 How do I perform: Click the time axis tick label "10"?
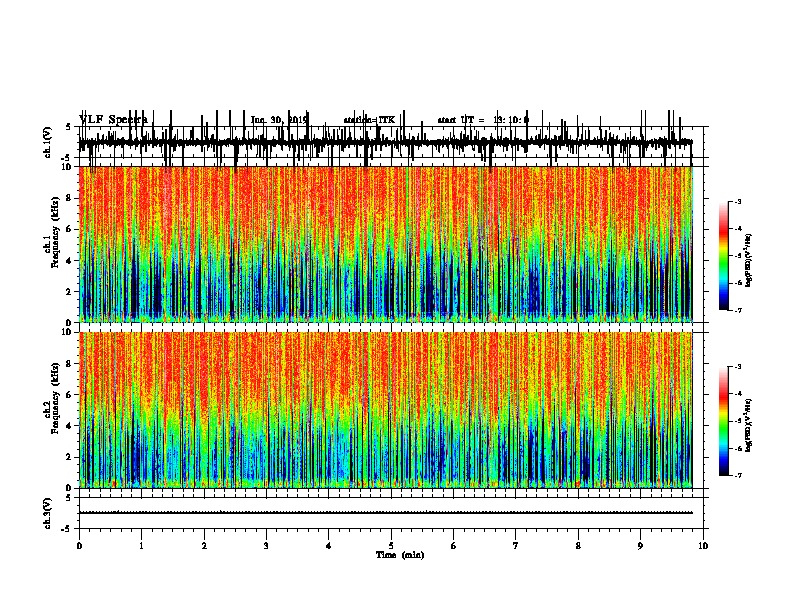(x=703, y=546)
